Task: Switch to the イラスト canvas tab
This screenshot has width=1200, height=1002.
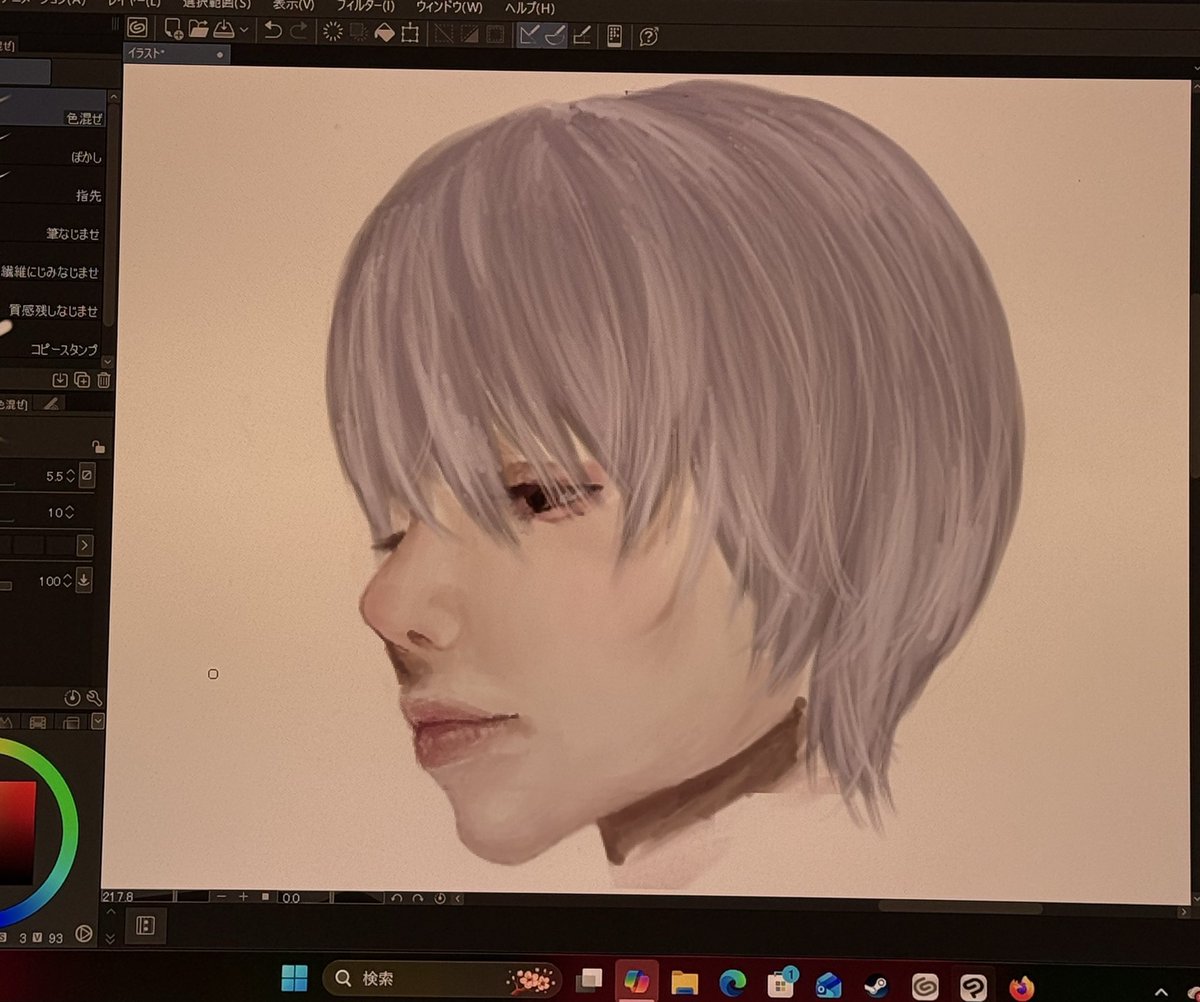Action: click(177, 54)
